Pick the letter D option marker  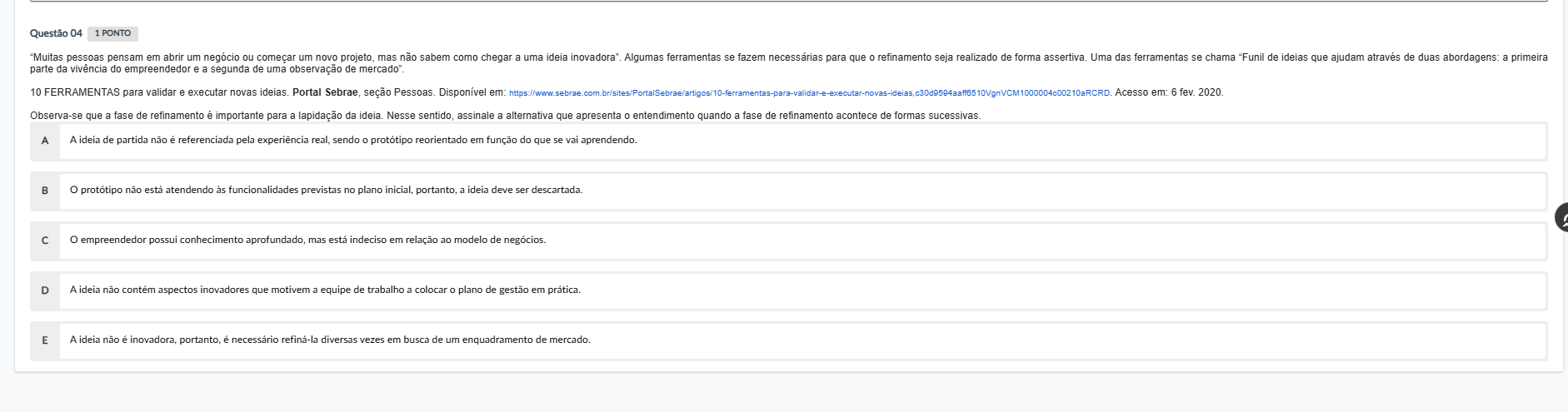[x=45, y=290]
